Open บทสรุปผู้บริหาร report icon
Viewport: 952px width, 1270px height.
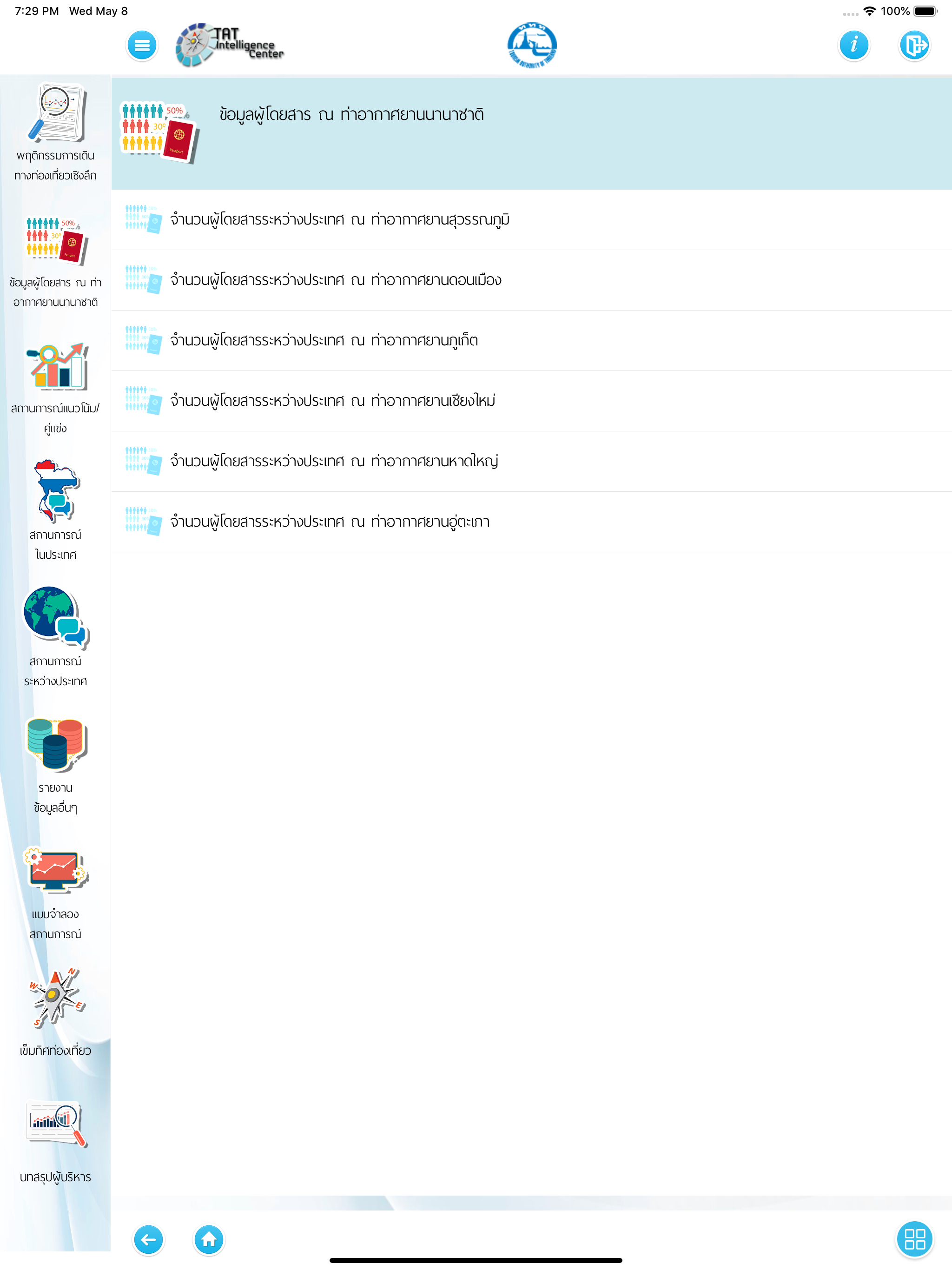point(56,1124)
